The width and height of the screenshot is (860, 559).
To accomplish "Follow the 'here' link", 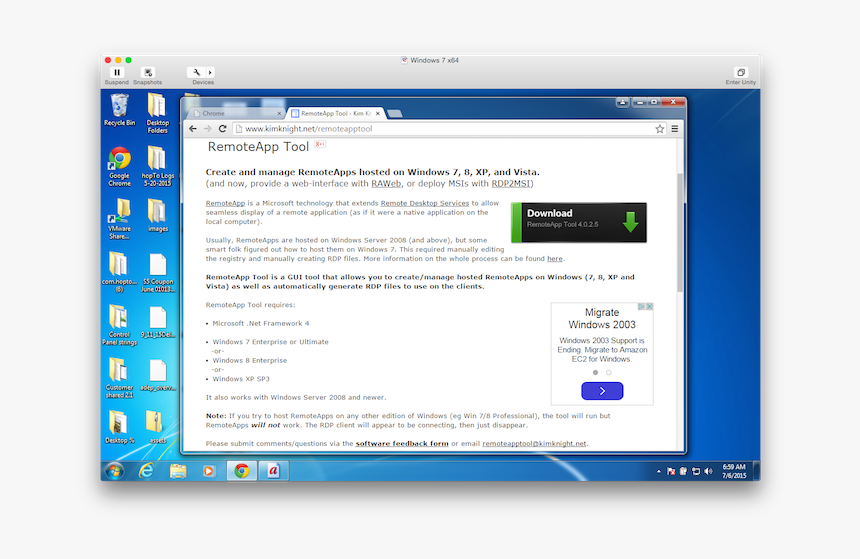I will coord(555,258).
